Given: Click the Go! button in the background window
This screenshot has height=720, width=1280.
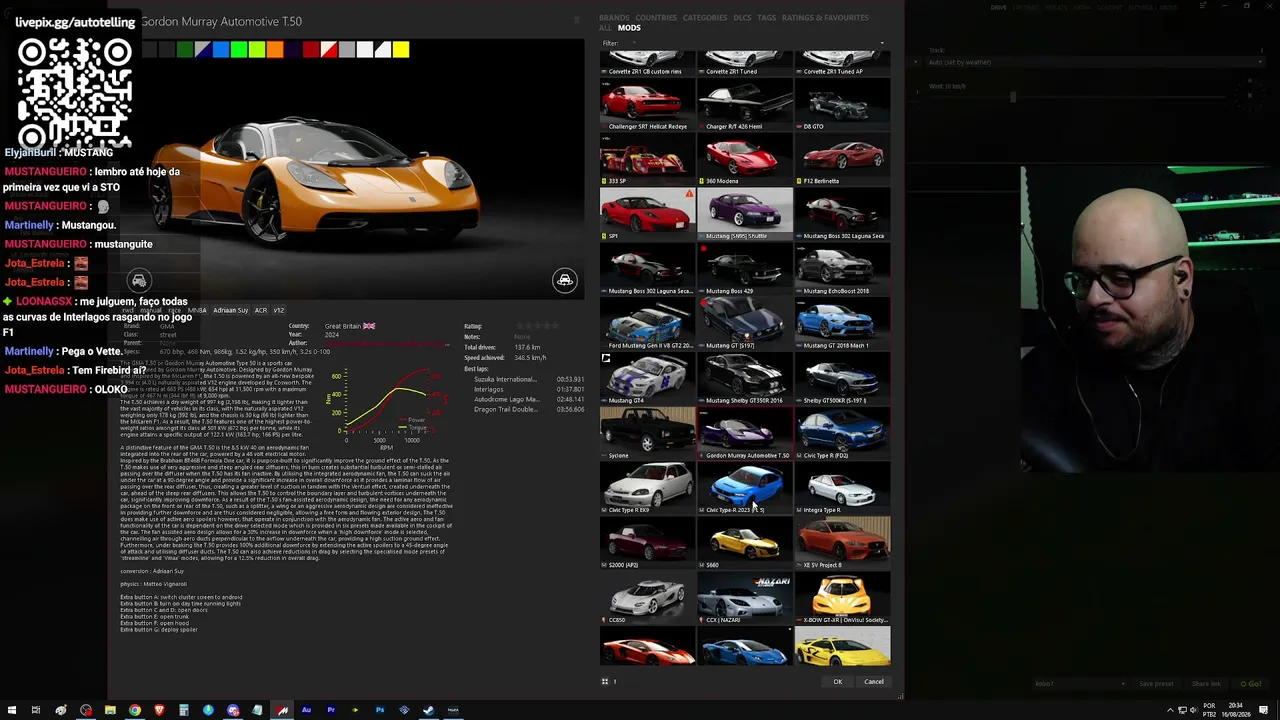Looking at the screenshot, I should [1250, 684].
